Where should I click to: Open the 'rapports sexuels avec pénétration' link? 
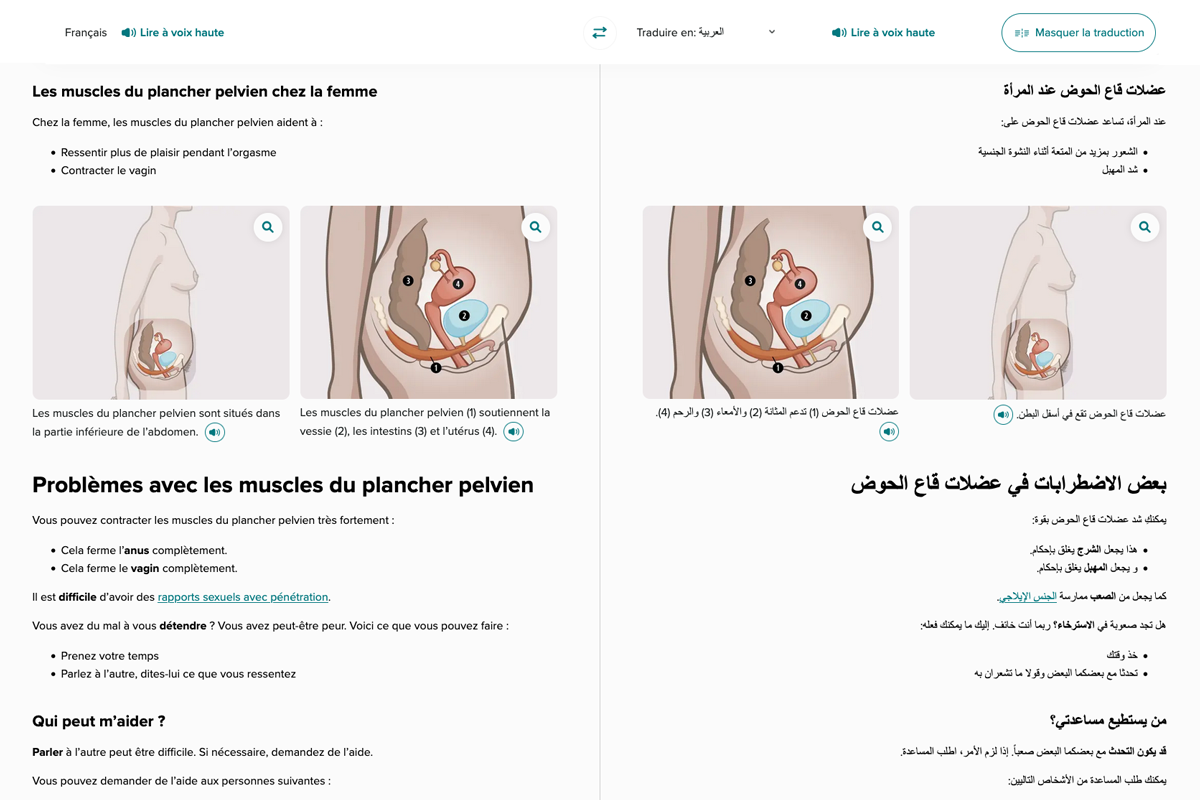tap(243, 597)
